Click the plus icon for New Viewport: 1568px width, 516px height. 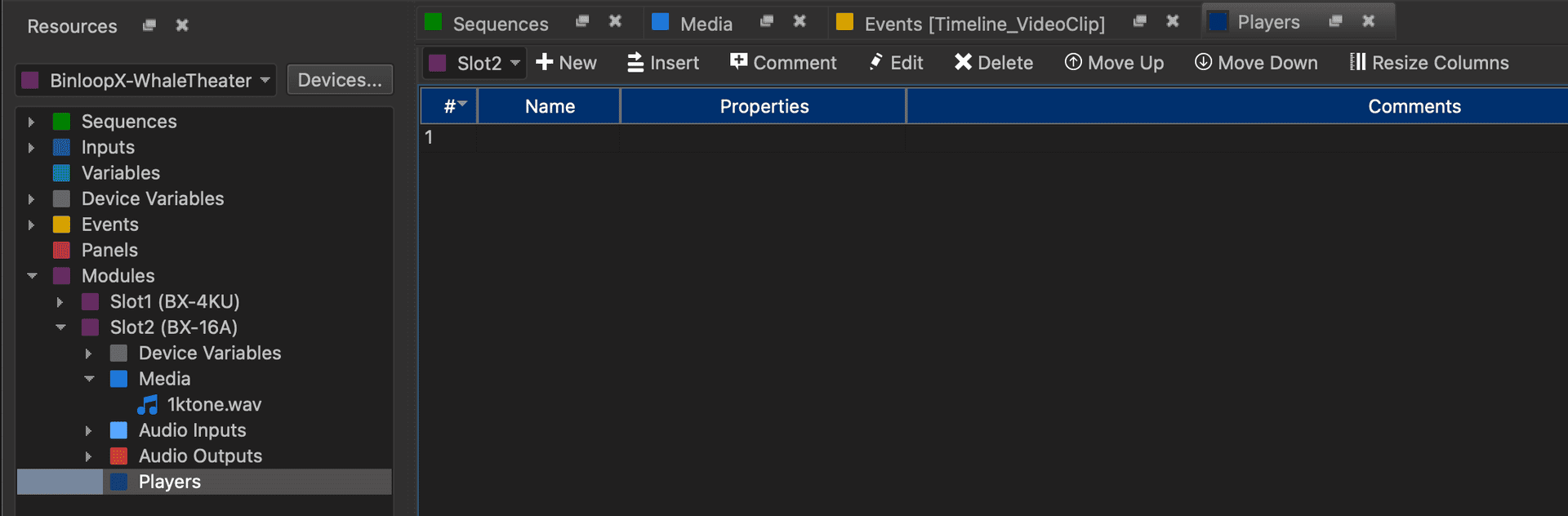pyautogui.click(x=545, y=62)
